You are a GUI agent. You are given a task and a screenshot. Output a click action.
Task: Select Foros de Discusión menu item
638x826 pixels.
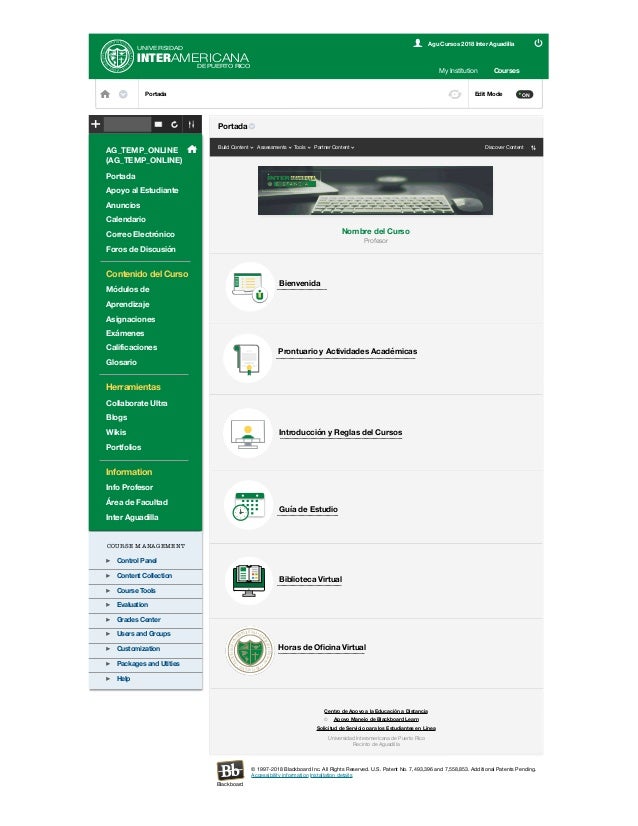click(x=141, y=249)
